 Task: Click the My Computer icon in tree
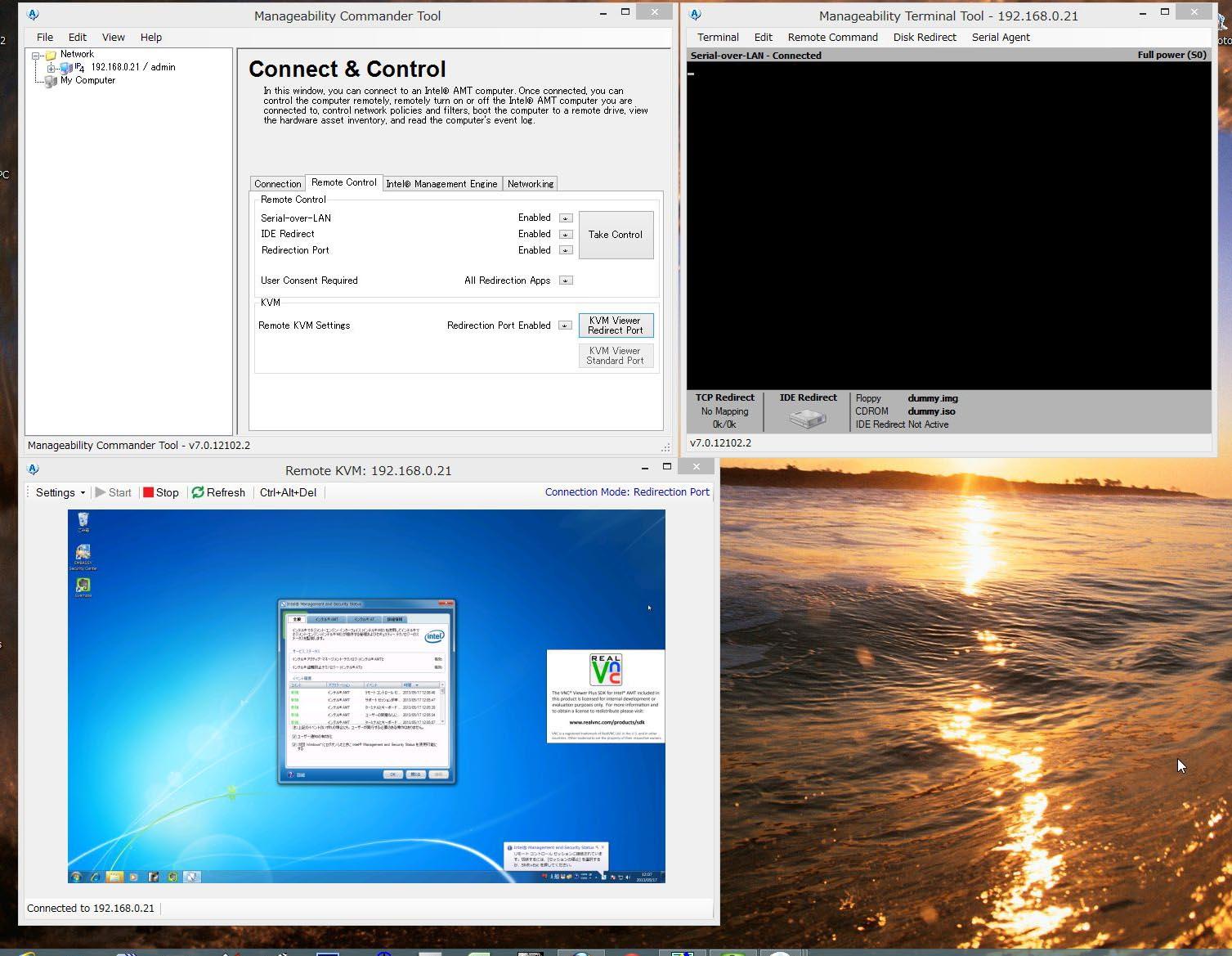tap(51, 81)
